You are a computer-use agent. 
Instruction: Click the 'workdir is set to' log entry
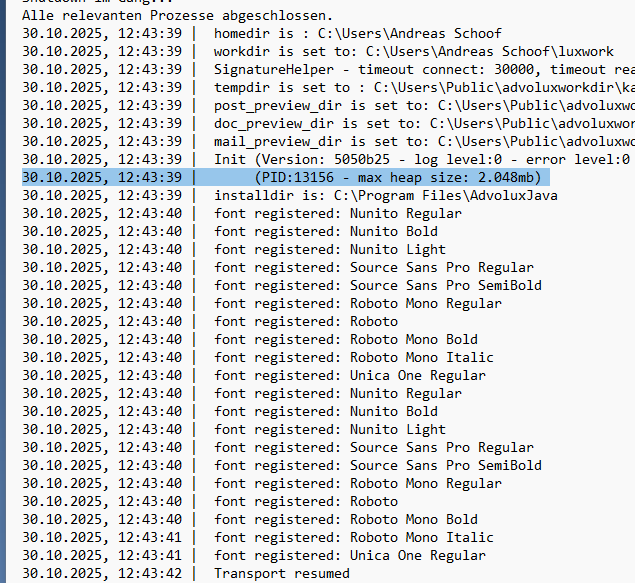click(413, 52)
